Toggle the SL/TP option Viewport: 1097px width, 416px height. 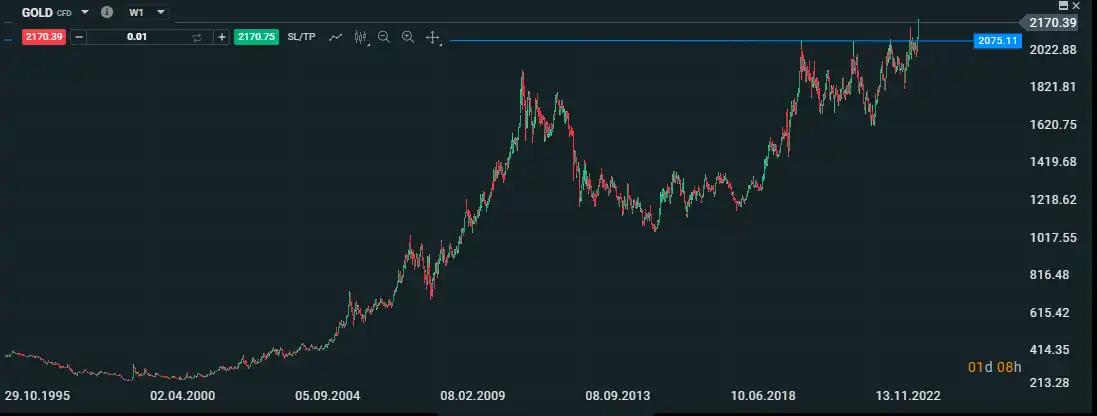[x=301, y=37]
